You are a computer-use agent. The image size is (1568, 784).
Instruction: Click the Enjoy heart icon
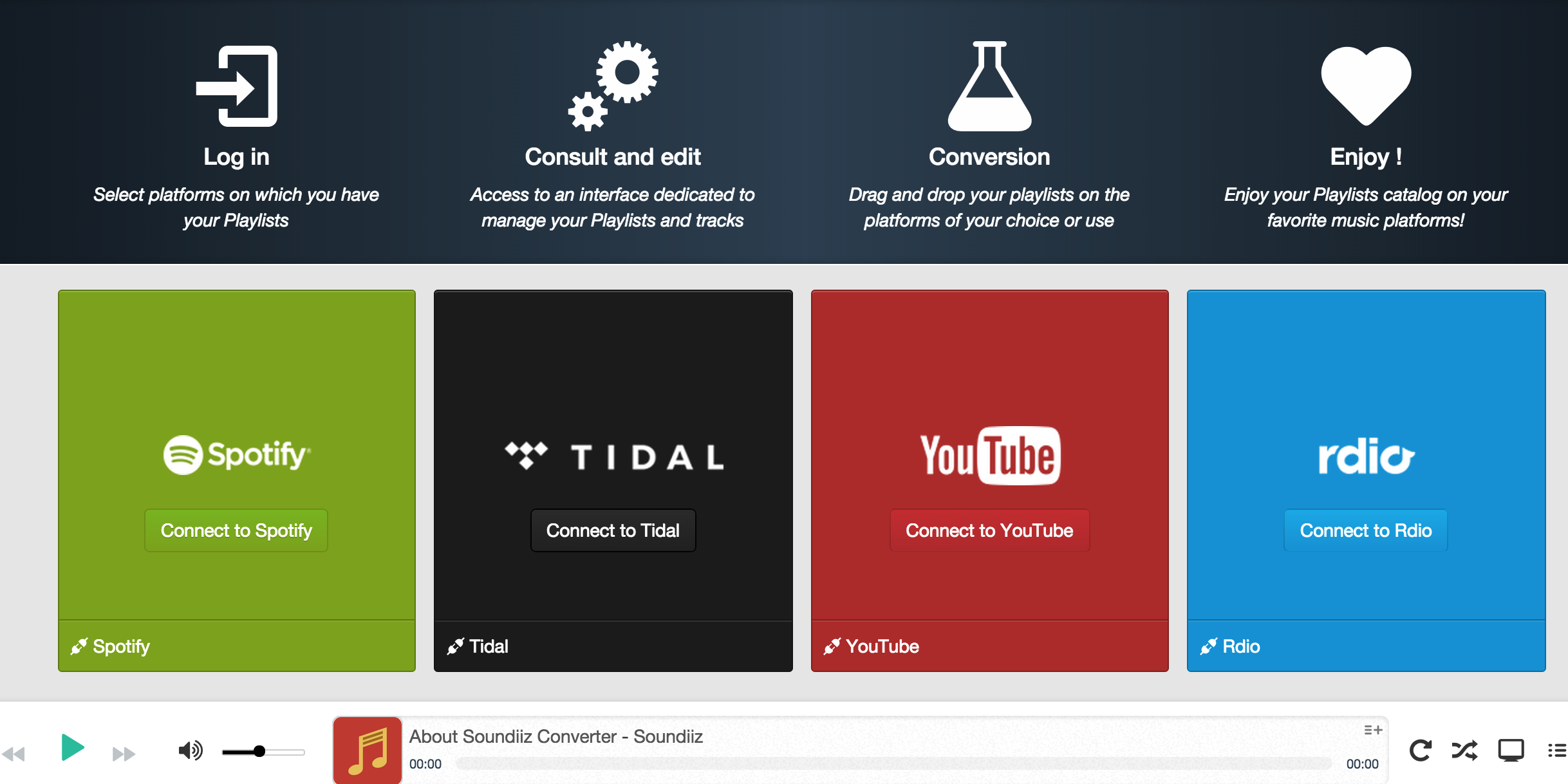(x=1366, y=86)
